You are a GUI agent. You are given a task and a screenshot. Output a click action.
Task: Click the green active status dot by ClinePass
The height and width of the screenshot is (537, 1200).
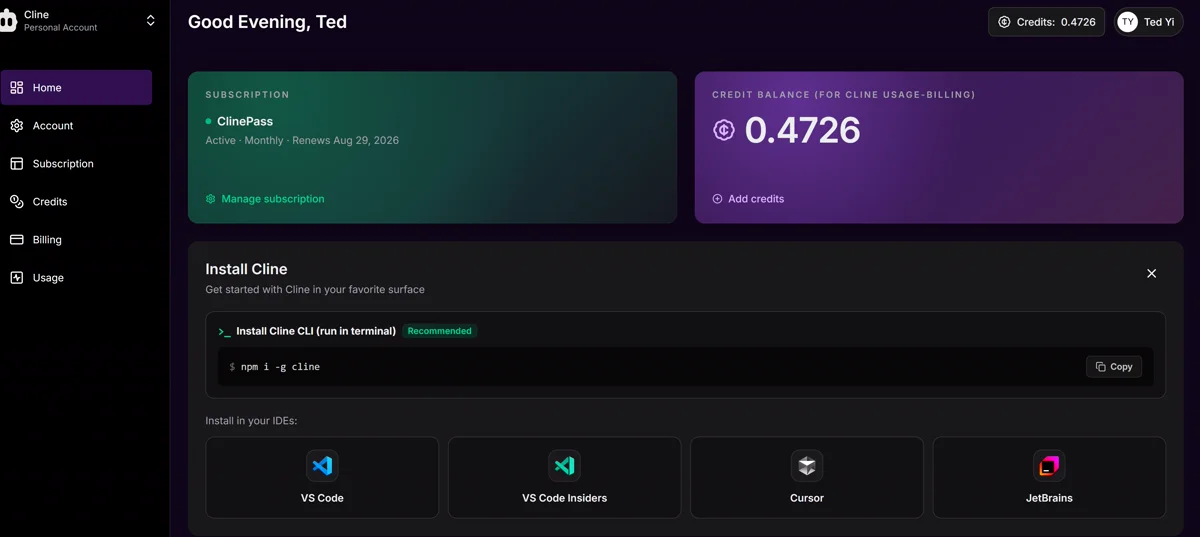coord(208,121)
